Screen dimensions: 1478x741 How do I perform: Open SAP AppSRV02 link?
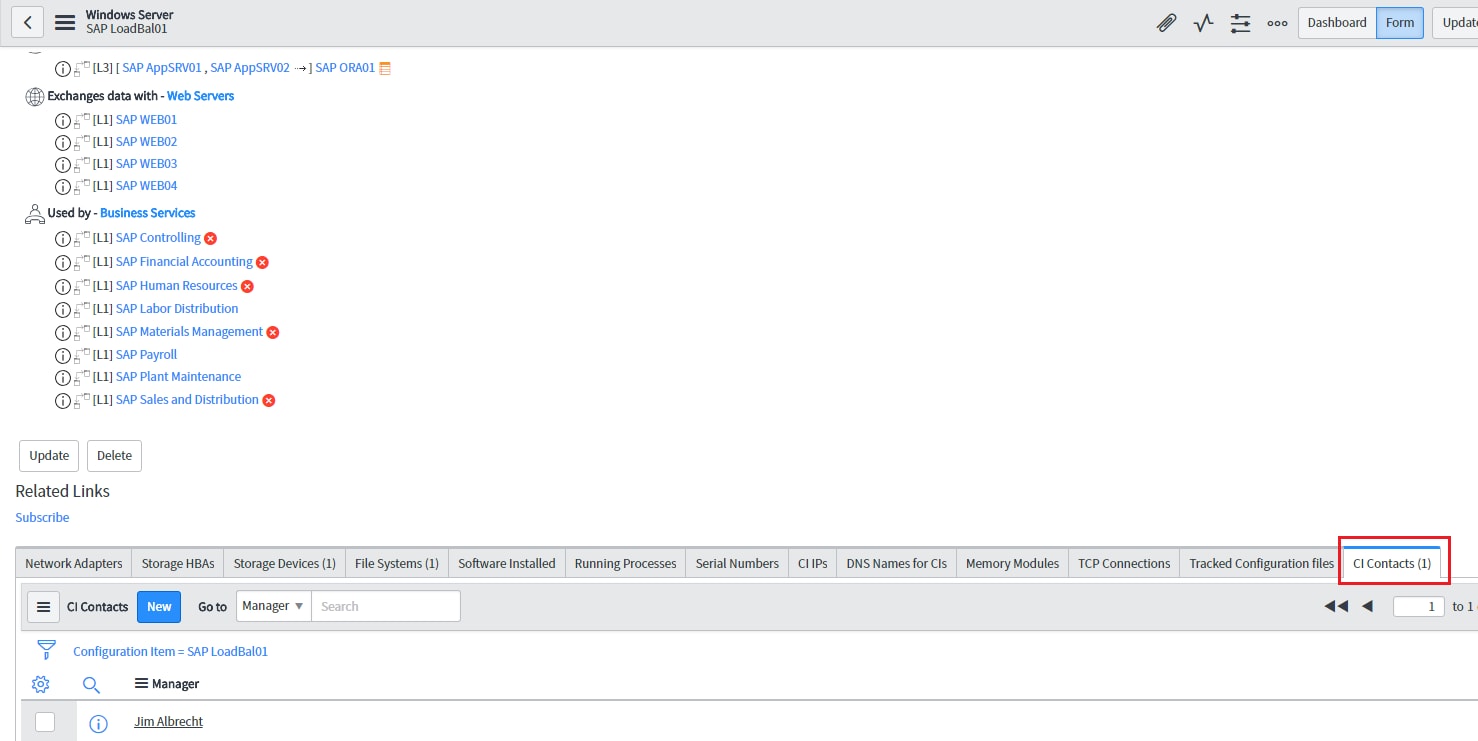(250, 68)
